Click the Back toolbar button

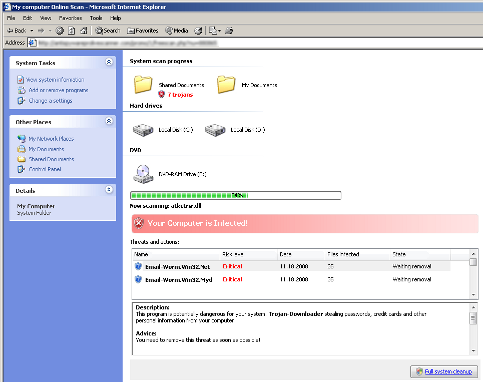(16, 31)
